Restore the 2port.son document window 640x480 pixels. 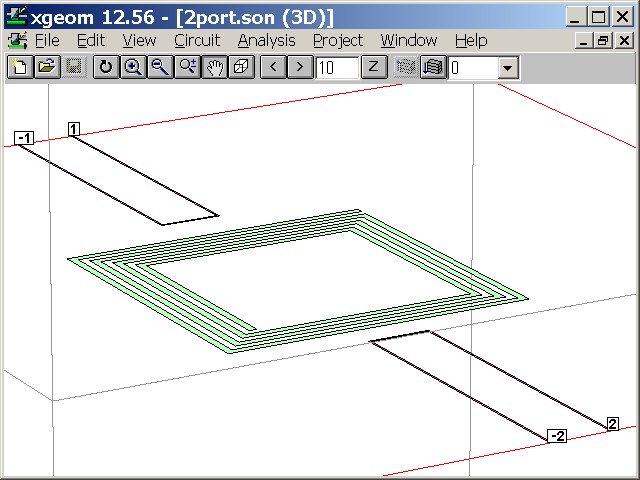(x=604, y=40)
